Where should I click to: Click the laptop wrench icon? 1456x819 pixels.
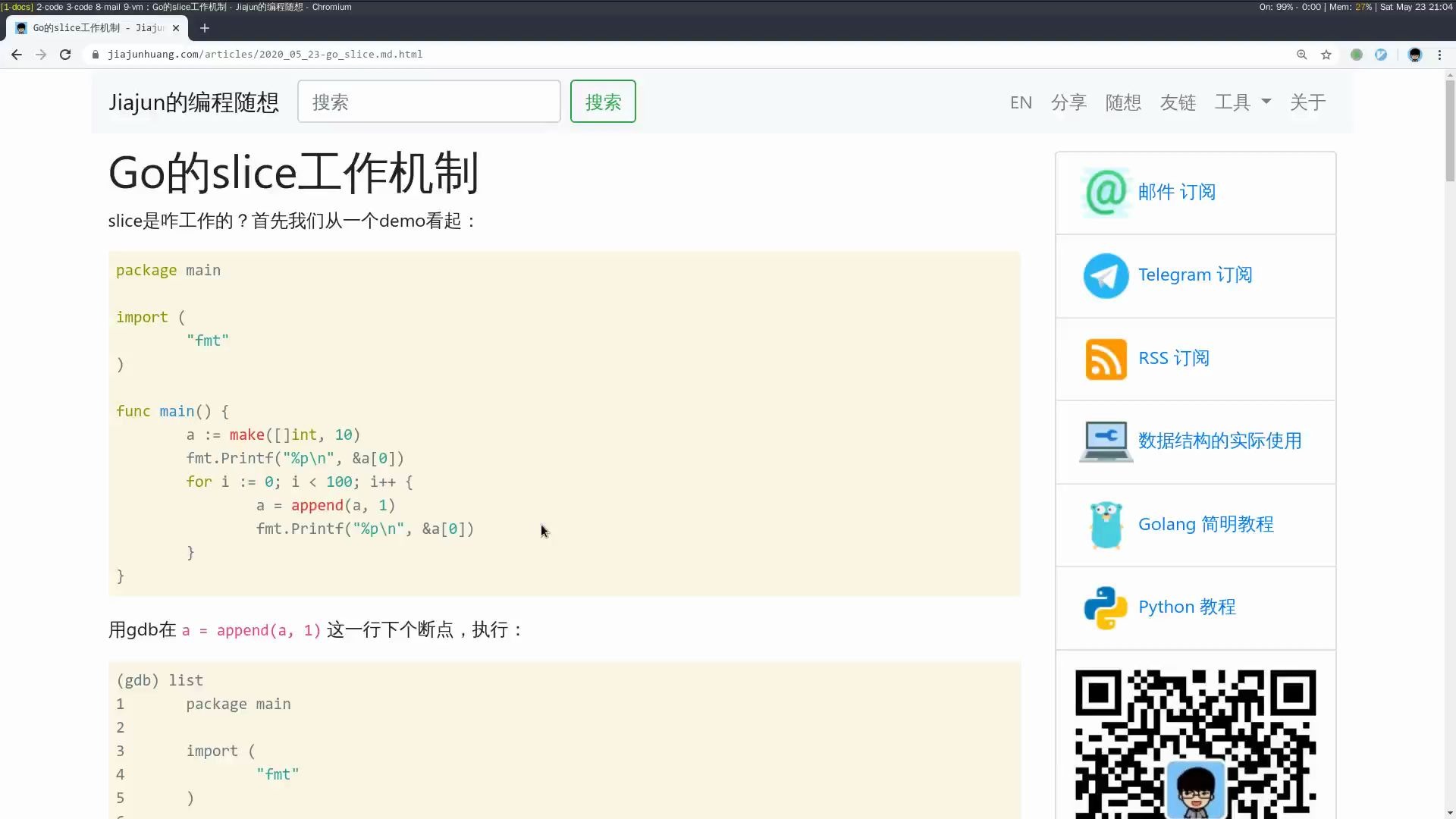[x=1106, y=441]
